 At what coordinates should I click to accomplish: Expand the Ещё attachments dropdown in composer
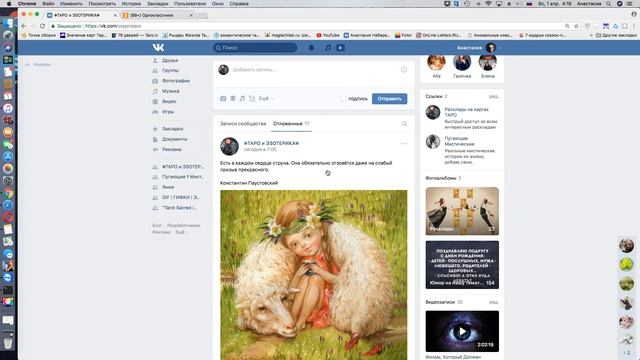[266, 98]
